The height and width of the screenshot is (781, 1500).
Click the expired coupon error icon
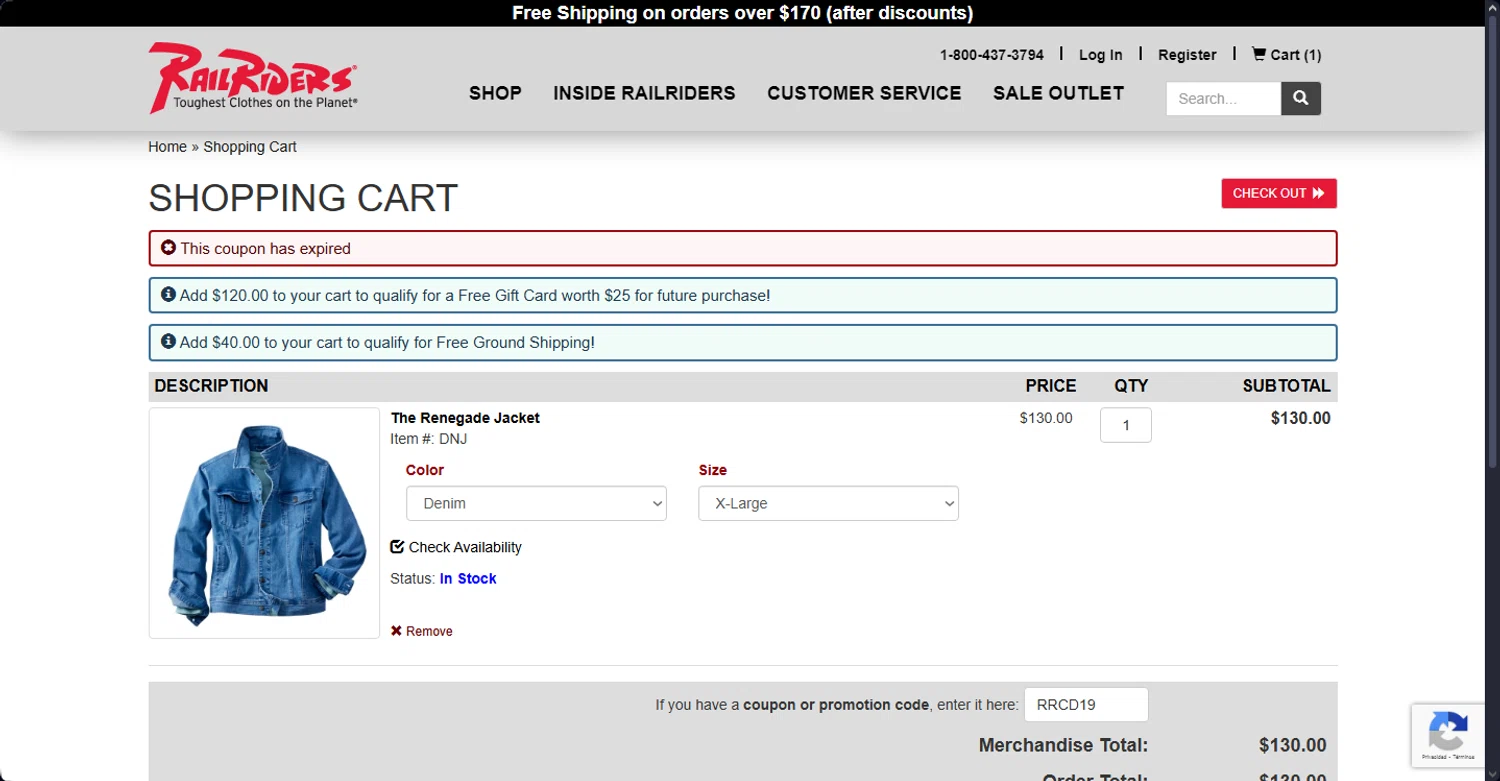coord(168,247)
